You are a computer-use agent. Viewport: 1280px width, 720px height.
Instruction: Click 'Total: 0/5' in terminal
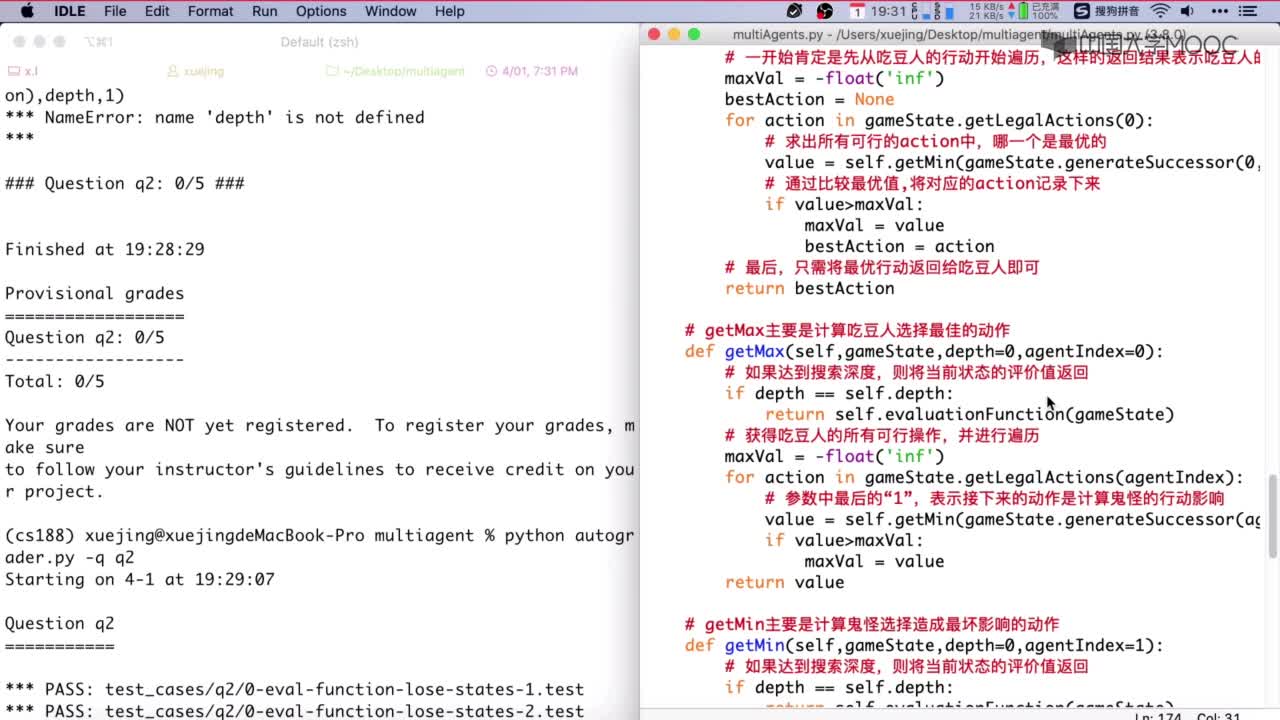55,381
